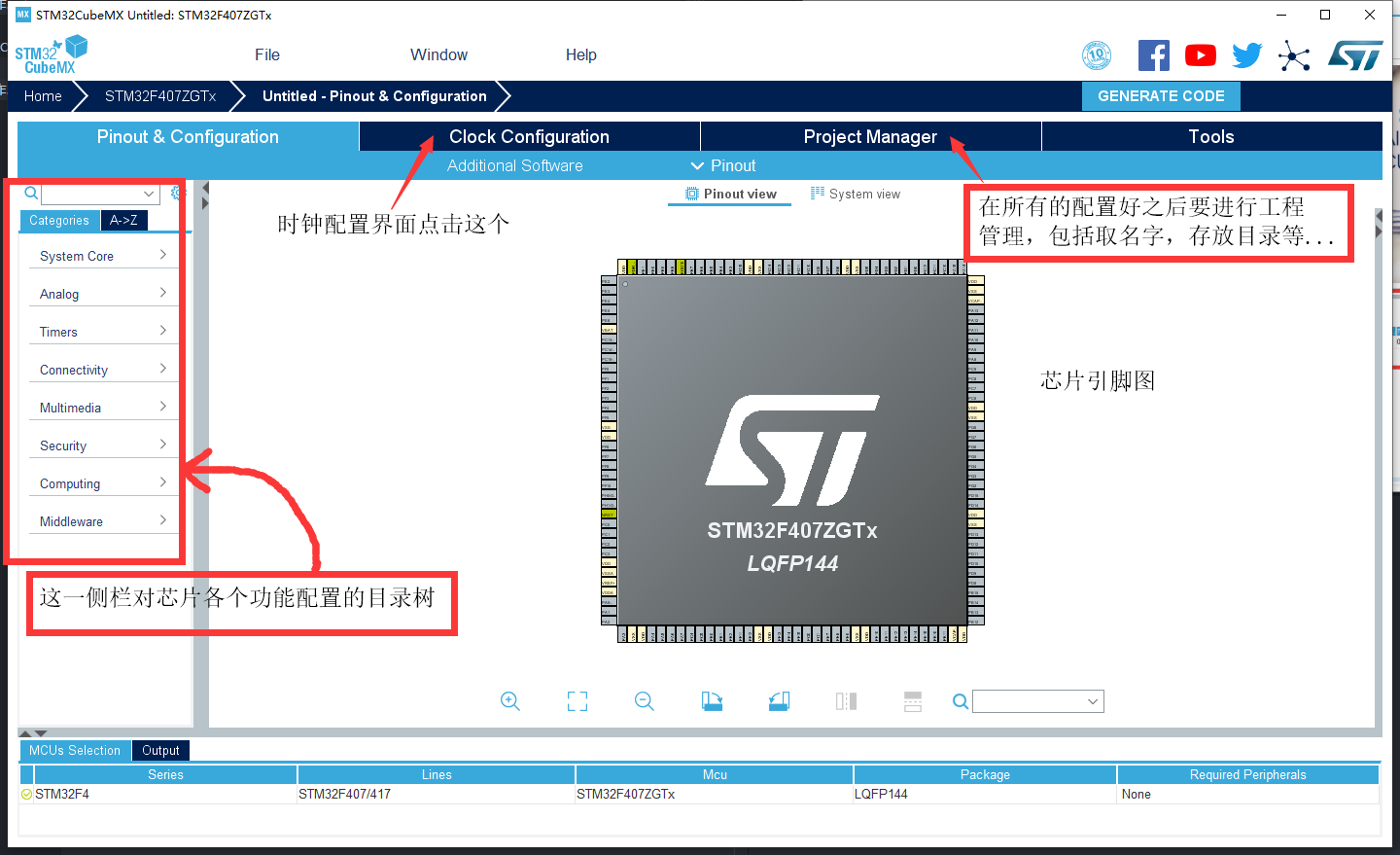1400x855 pixels.
Task: Zoom in on the chip pinout
Action: coord(510,701)
